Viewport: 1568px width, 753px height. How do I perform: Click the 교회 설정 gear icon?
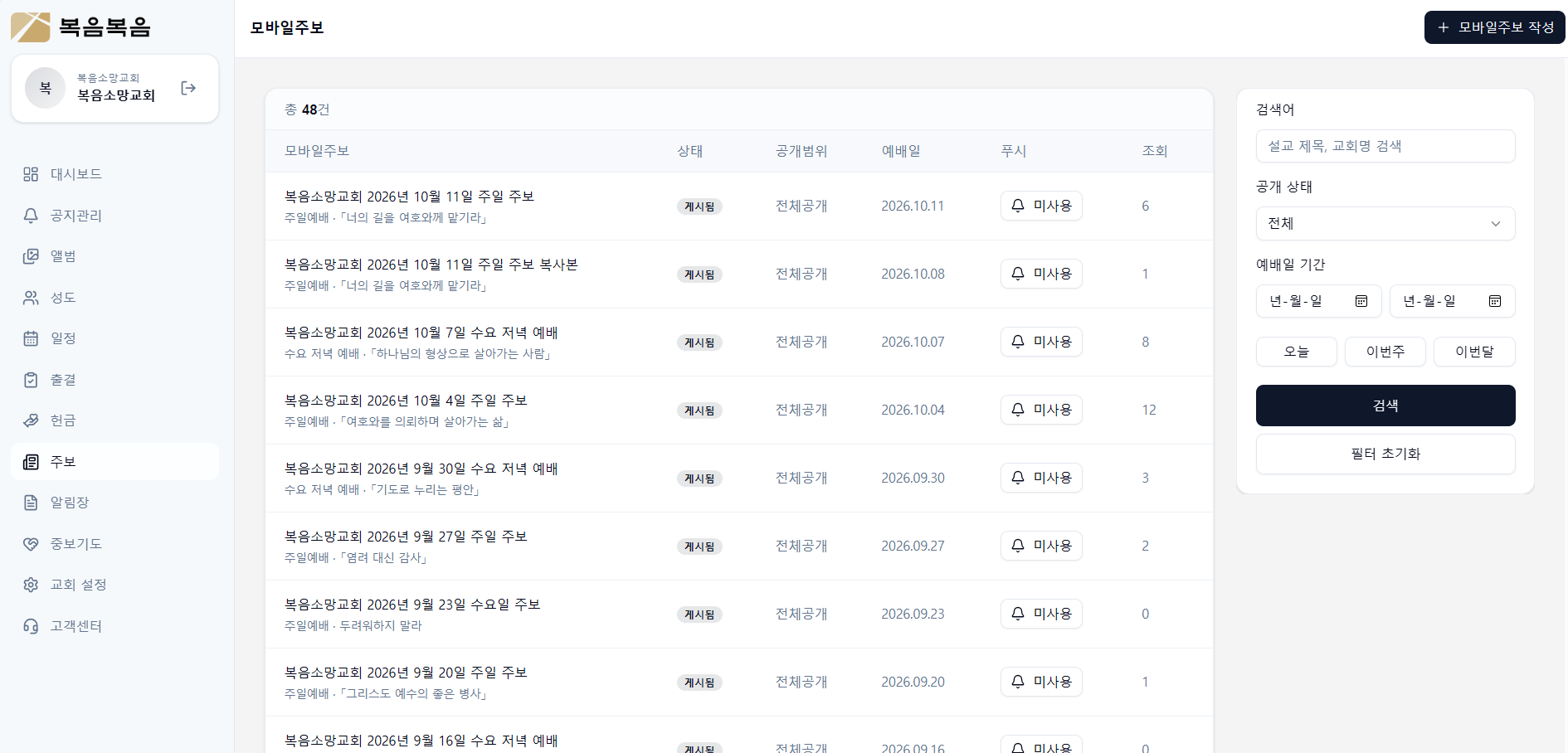[31, 585]
